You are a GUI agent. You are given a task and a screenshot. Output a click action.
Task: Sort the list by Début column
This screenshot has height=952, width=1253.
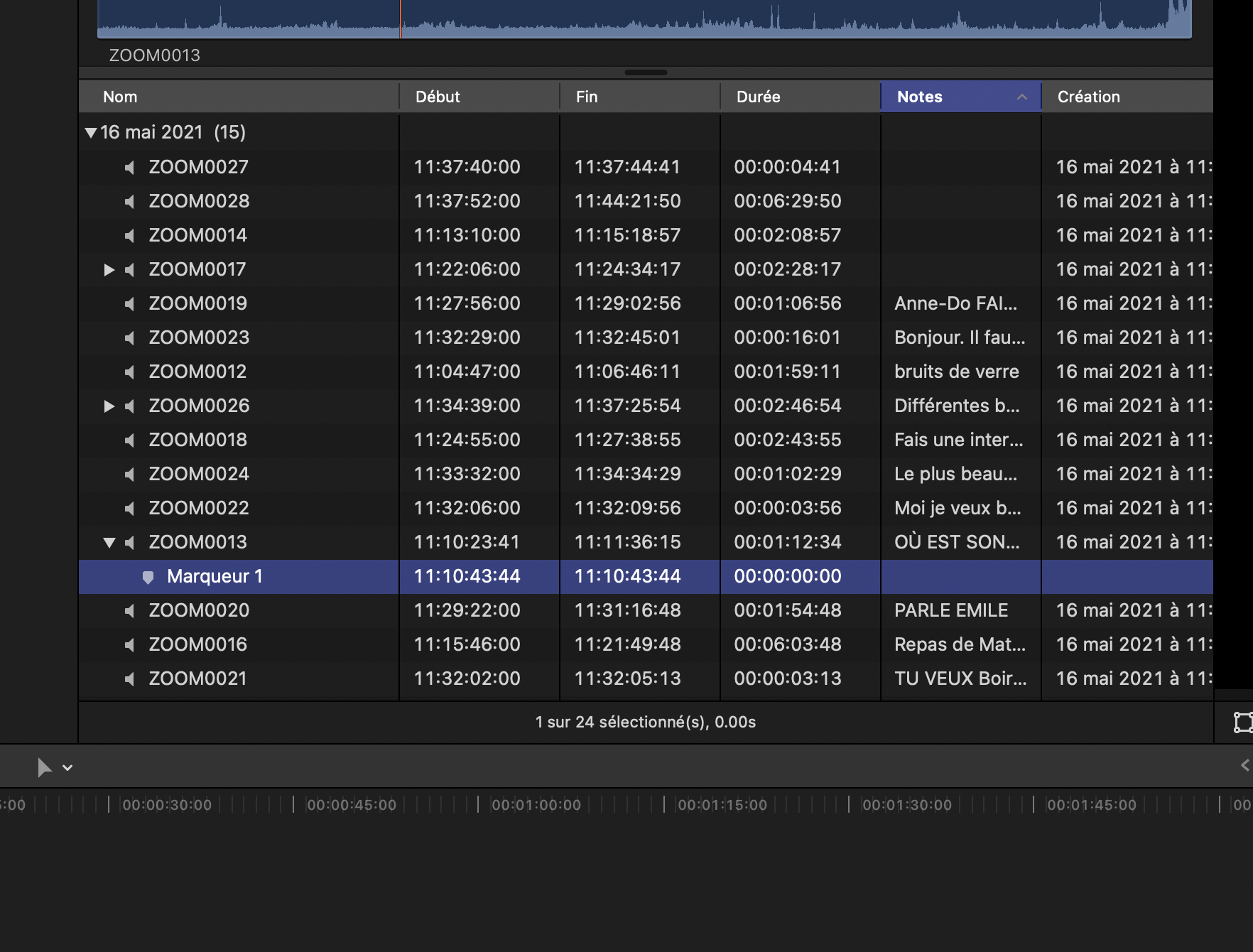[479, 97]
